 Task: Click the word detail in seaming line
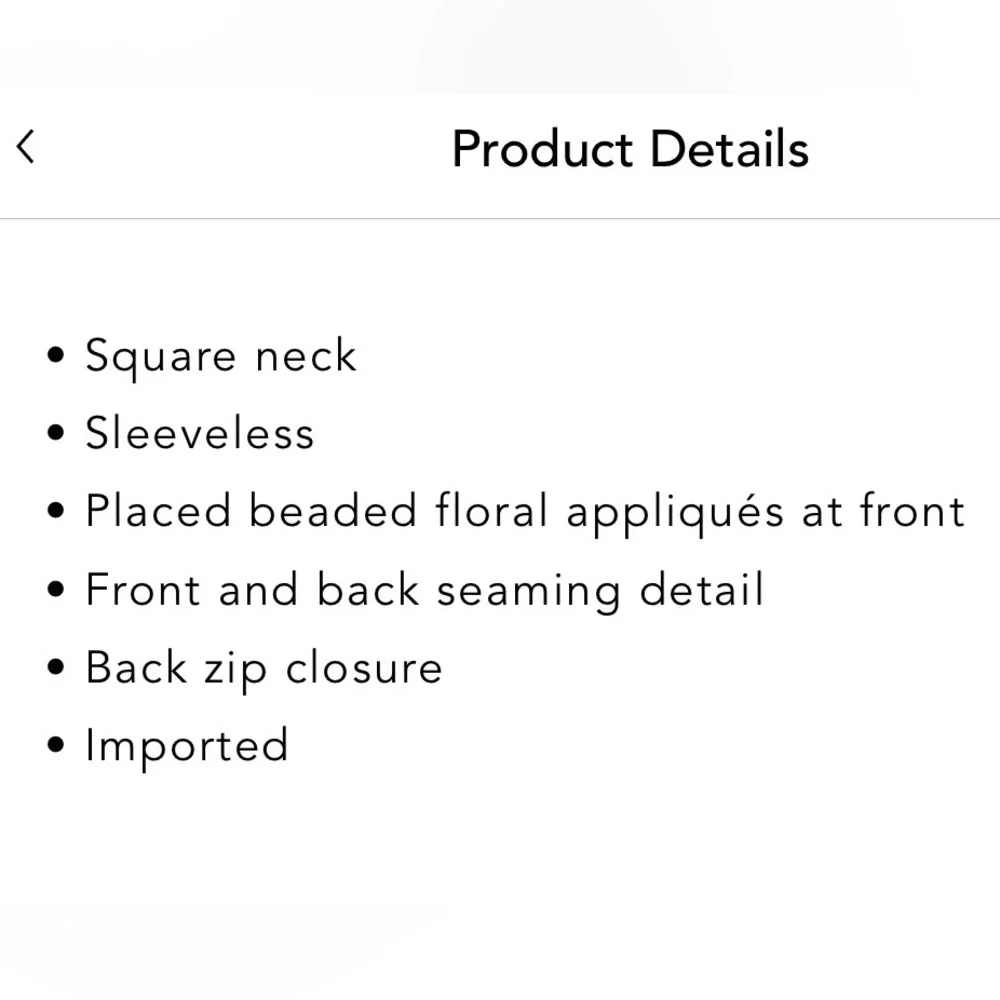coord(702,590)
